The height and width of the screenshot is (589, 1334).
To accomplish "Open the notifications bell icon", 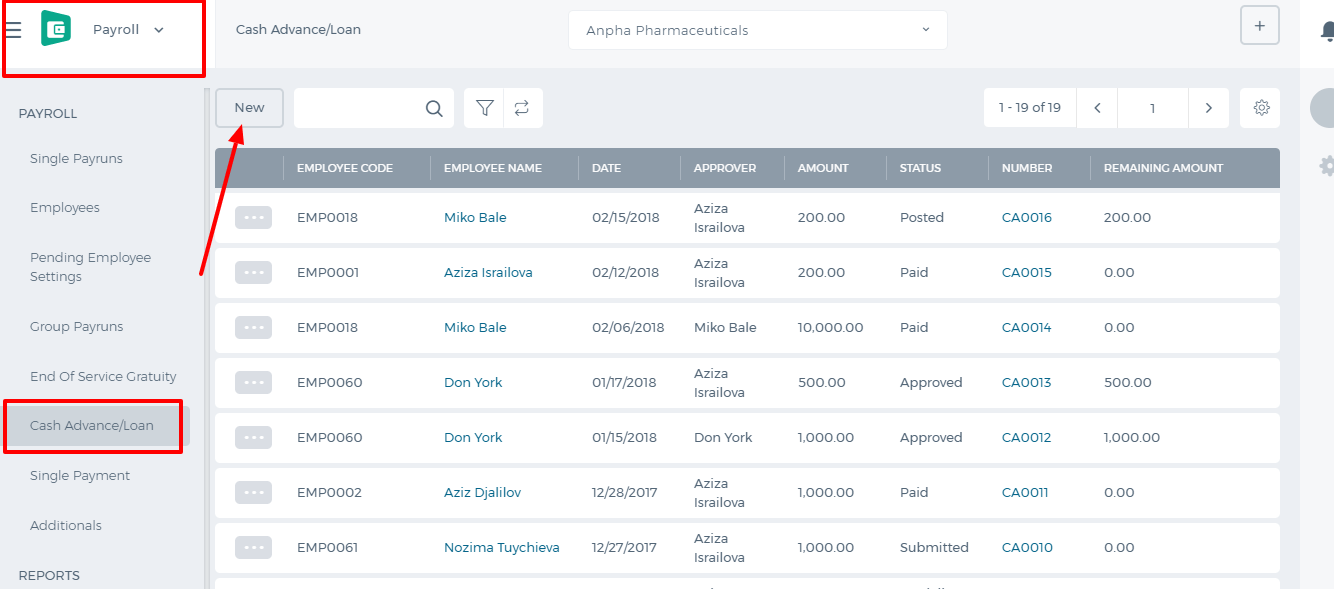I will (x=1327, y=31).
